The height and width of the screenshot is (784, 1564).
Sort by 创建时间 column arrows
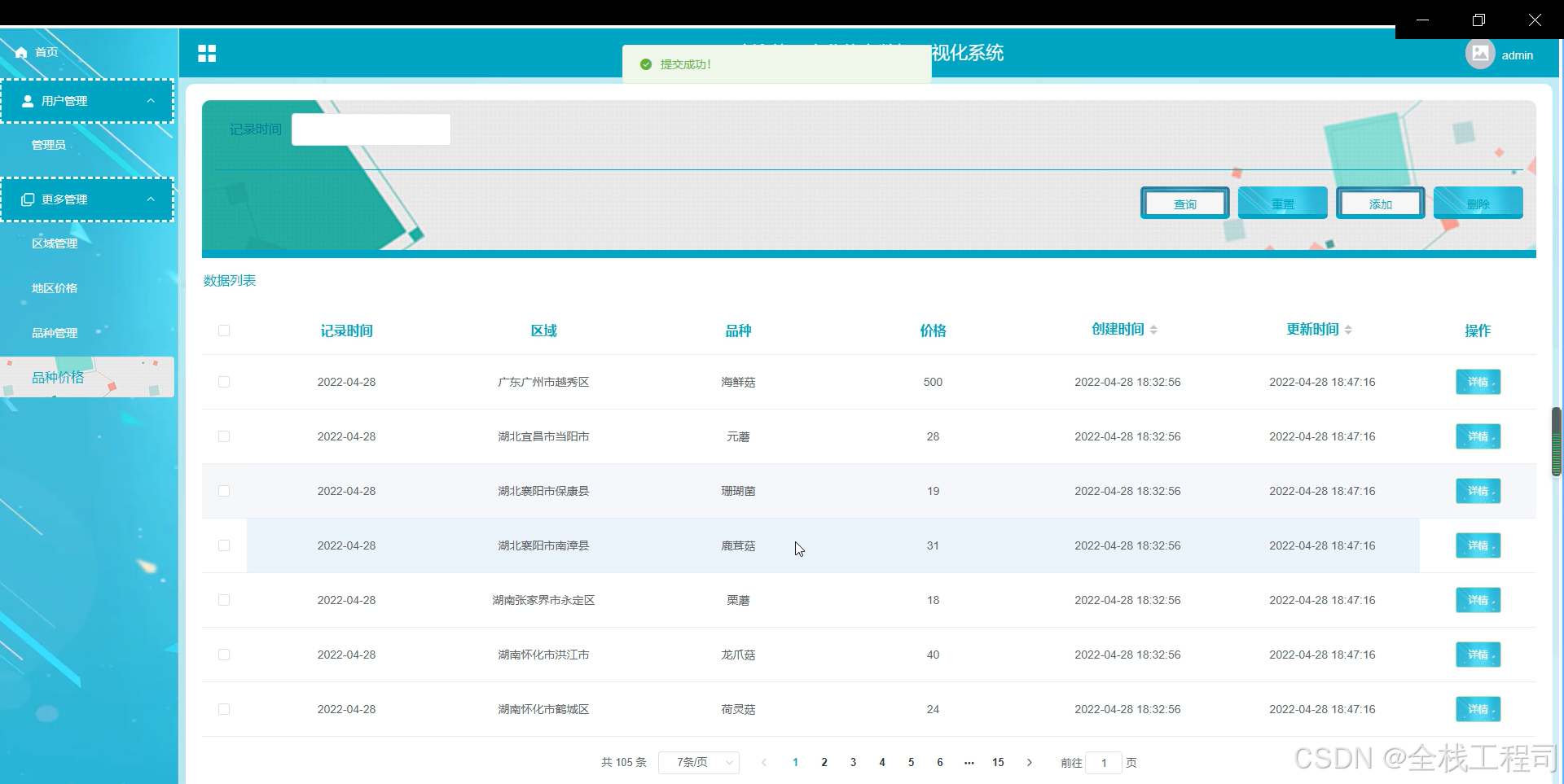[1153, 330]
